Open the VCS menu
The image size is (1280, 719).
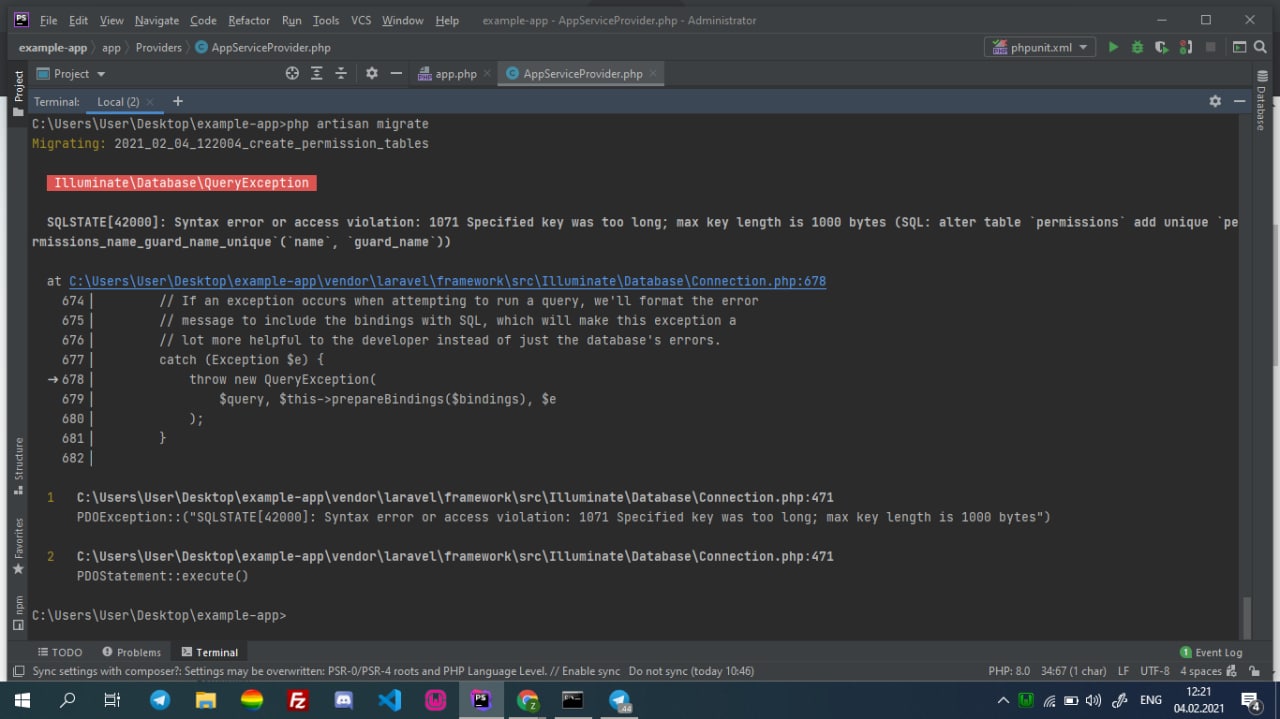pos(361,20)
